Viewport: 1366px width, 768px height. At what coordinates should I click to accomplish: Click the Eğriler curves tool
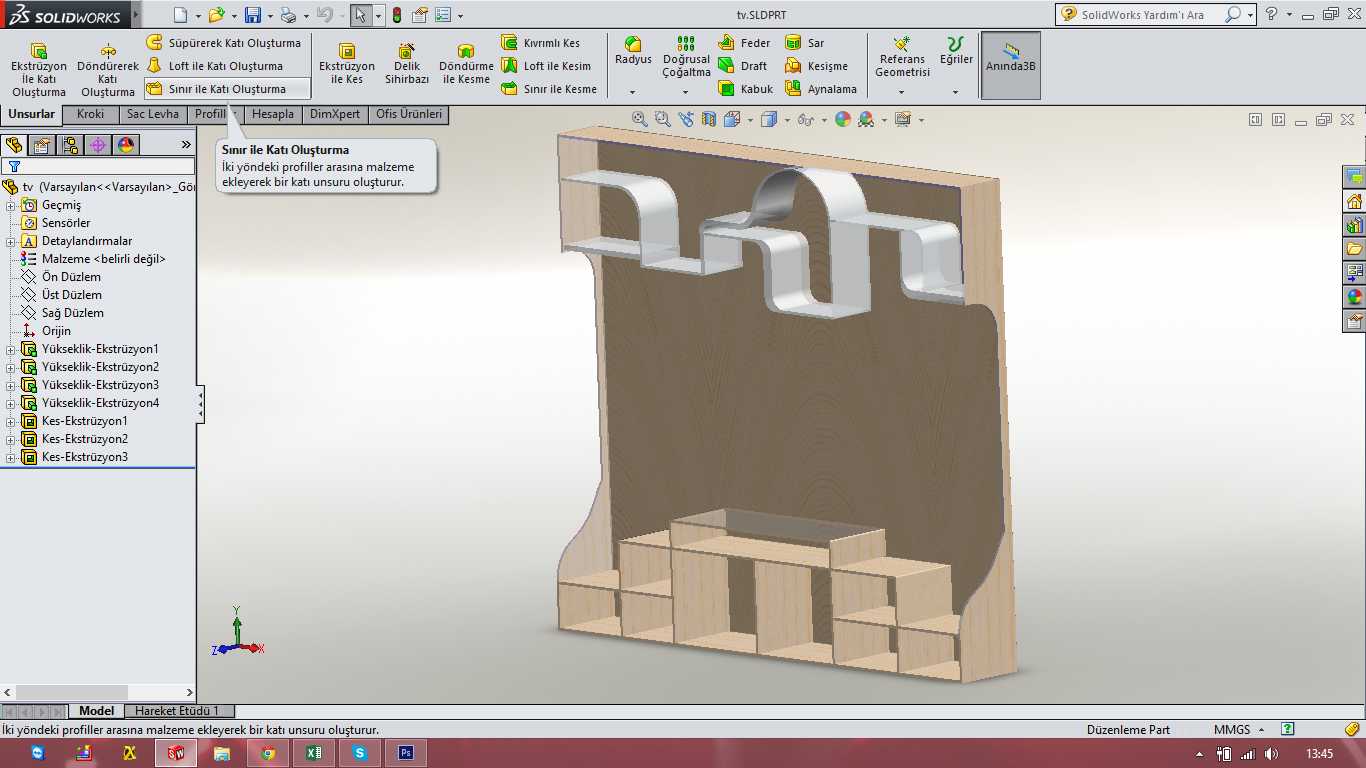point(956,52)
